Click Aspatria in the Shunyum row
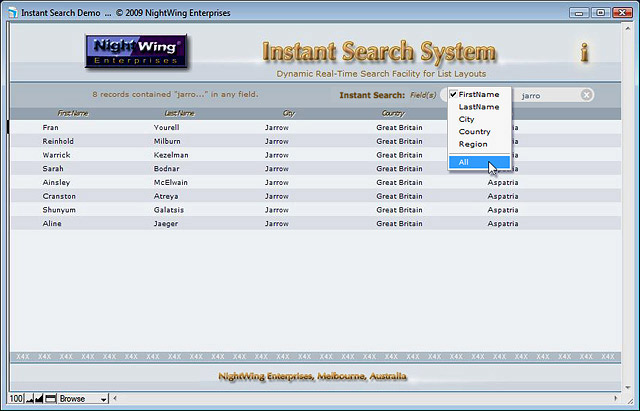Screen dimensions: 640x411 (x=503, y=210)
